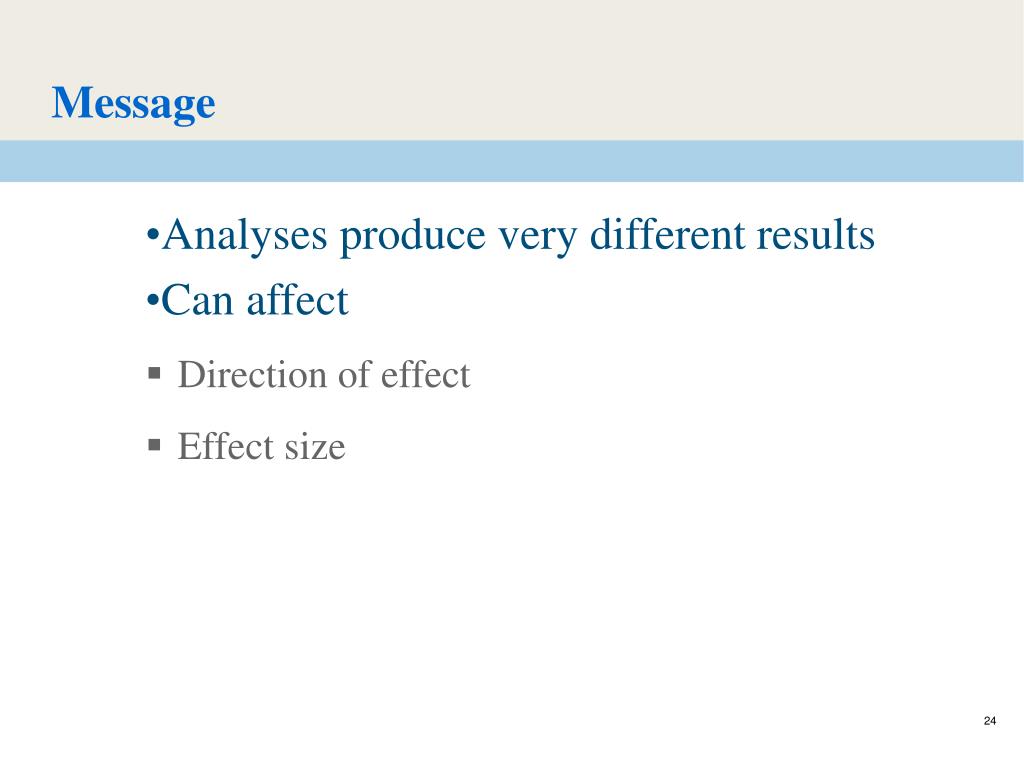
Task: Click the square bullet before "Direction of effect"
Action: pos(154,374)
